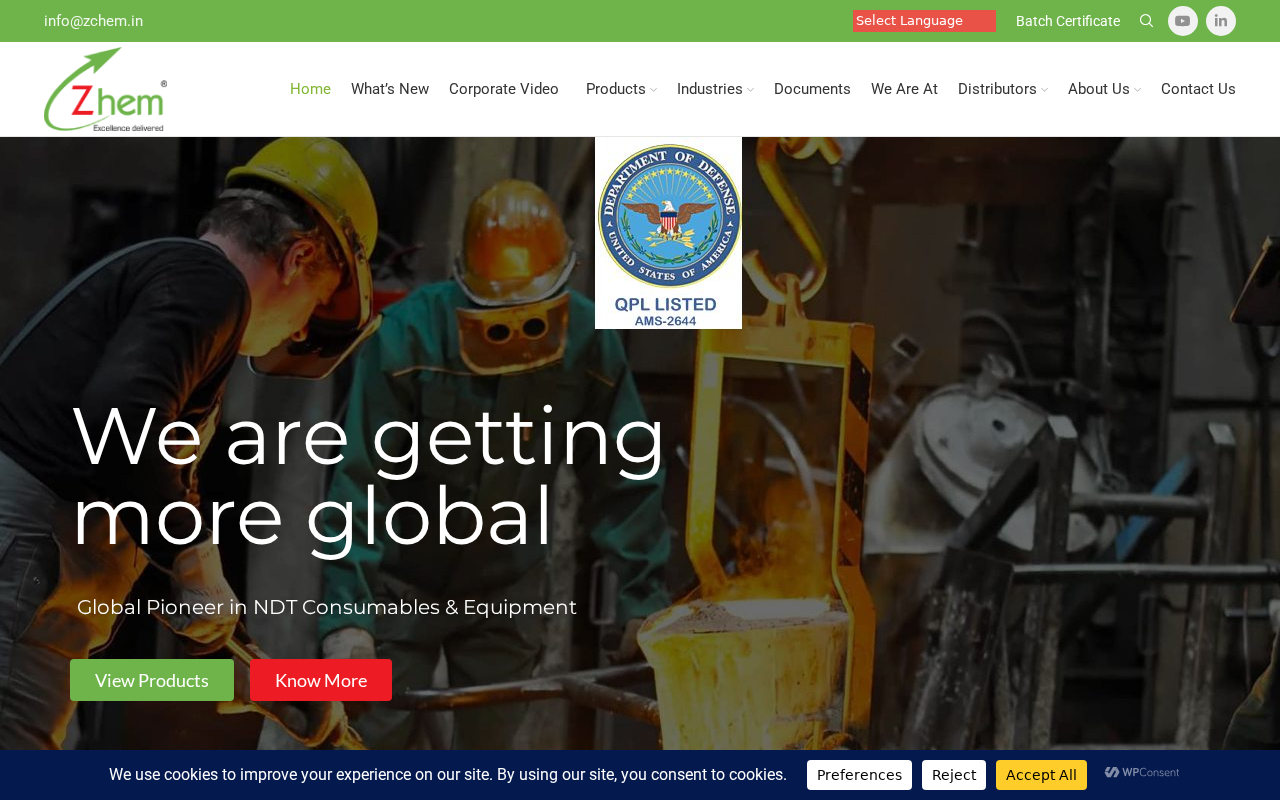
Task: Accept All cookies
Action: point(1041,775)
